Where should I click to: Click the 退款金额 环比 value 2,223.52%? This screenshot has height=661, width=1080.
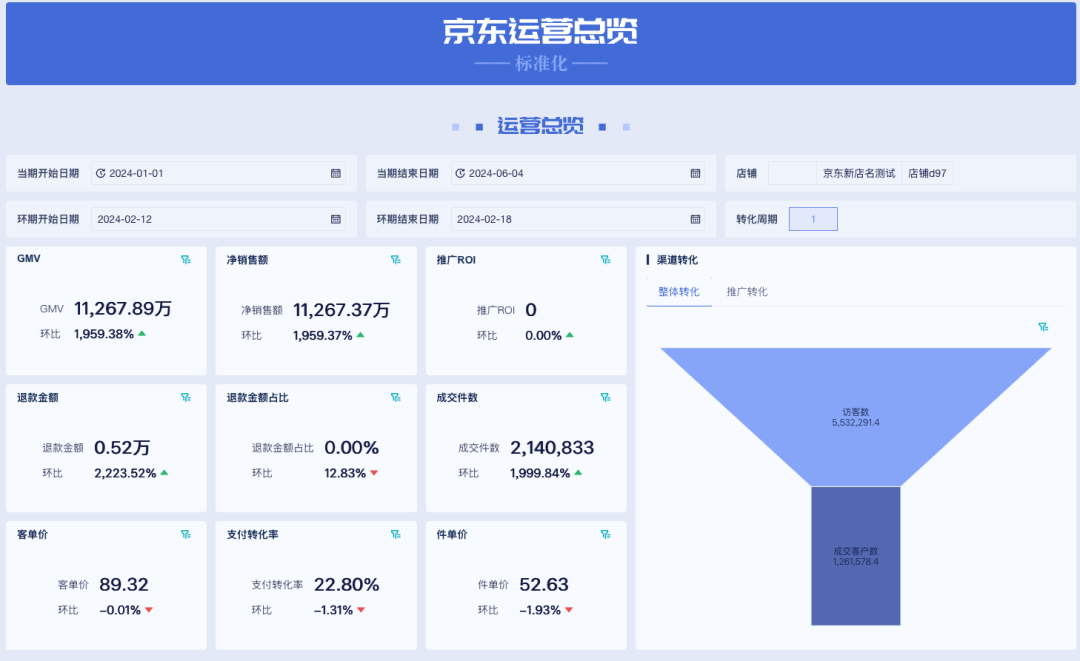(x=125, y=473)
